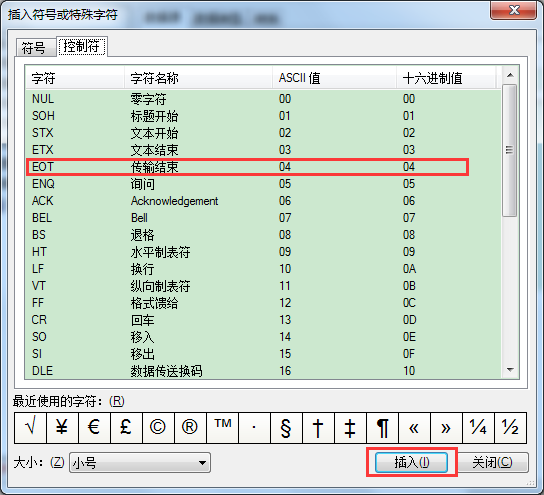Select the HT 水平制表符 row
The height and width of the screenshot is (495, 544).
click(x=264, y=252)
